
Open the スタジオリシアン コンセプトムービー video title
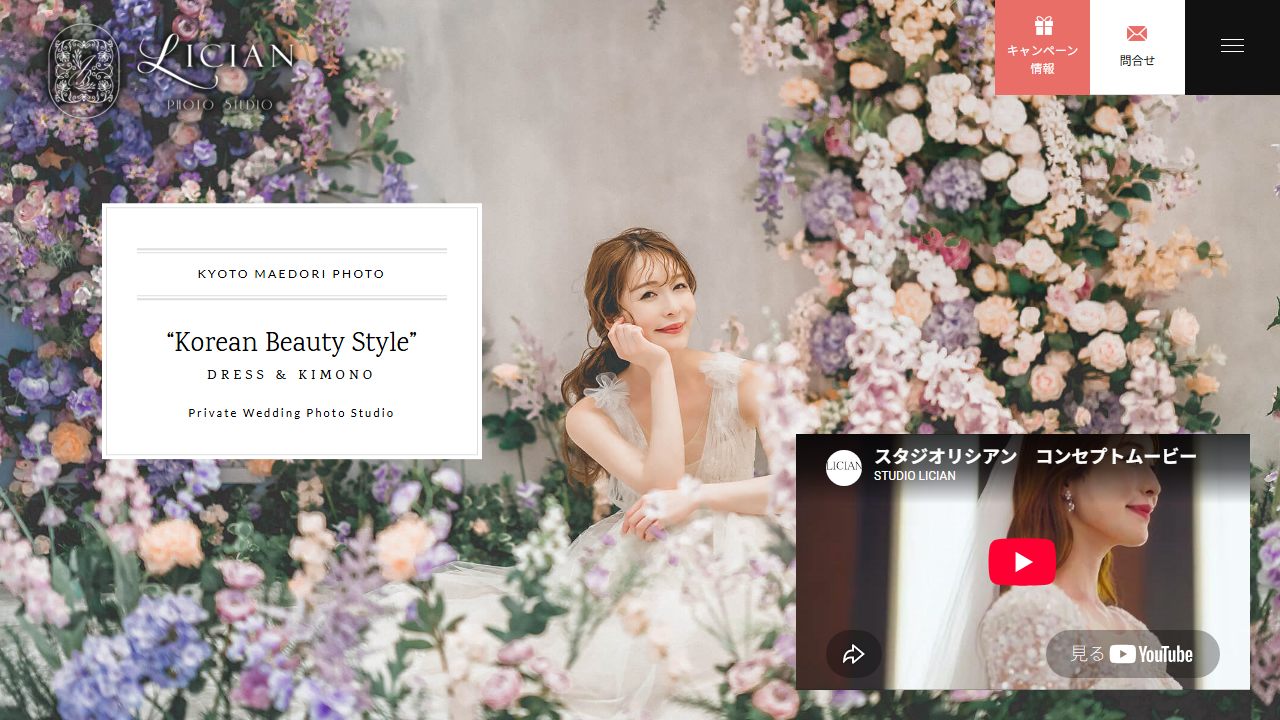point(1035,457)
